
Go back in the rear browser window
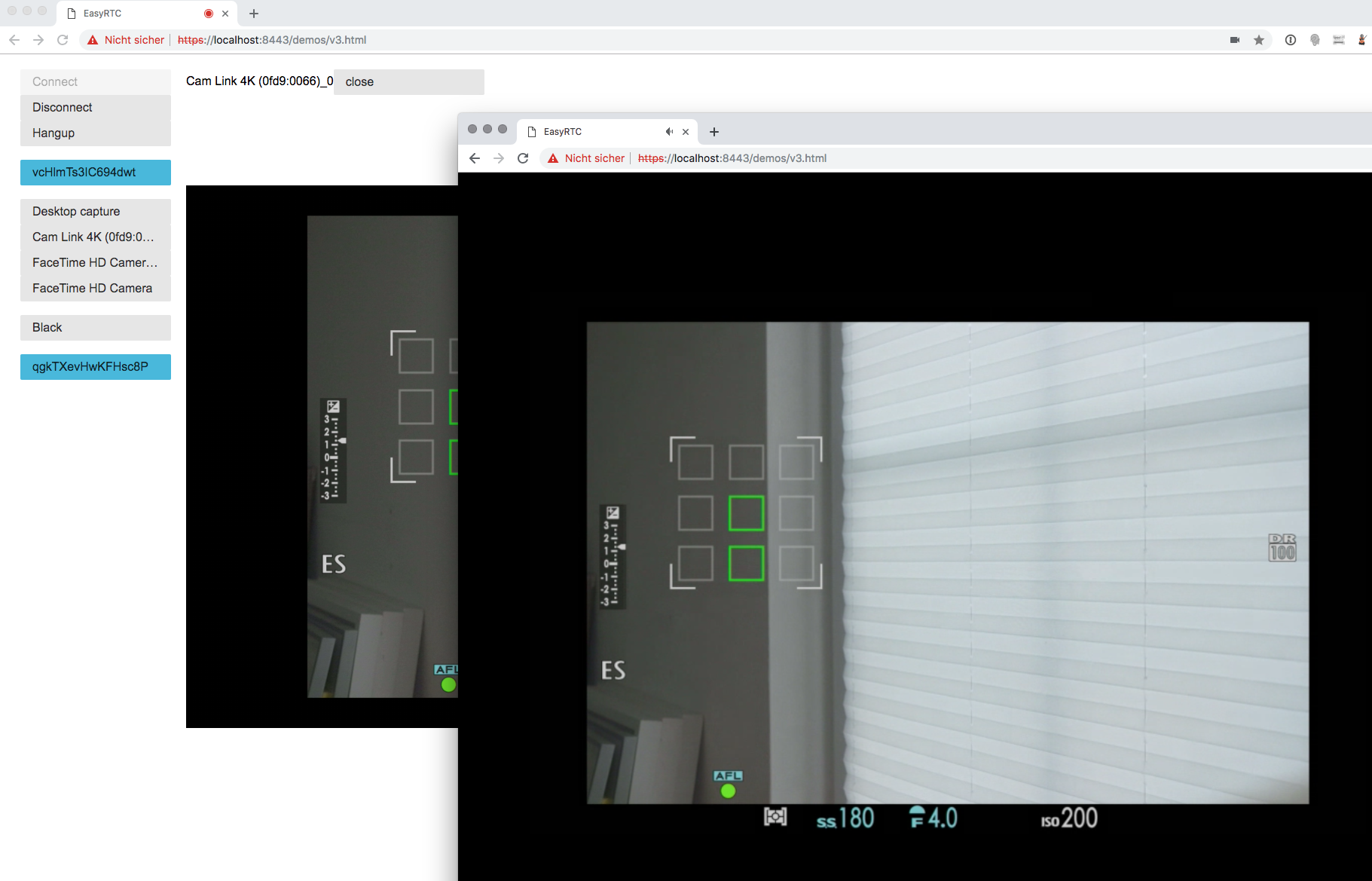[14, 40]
